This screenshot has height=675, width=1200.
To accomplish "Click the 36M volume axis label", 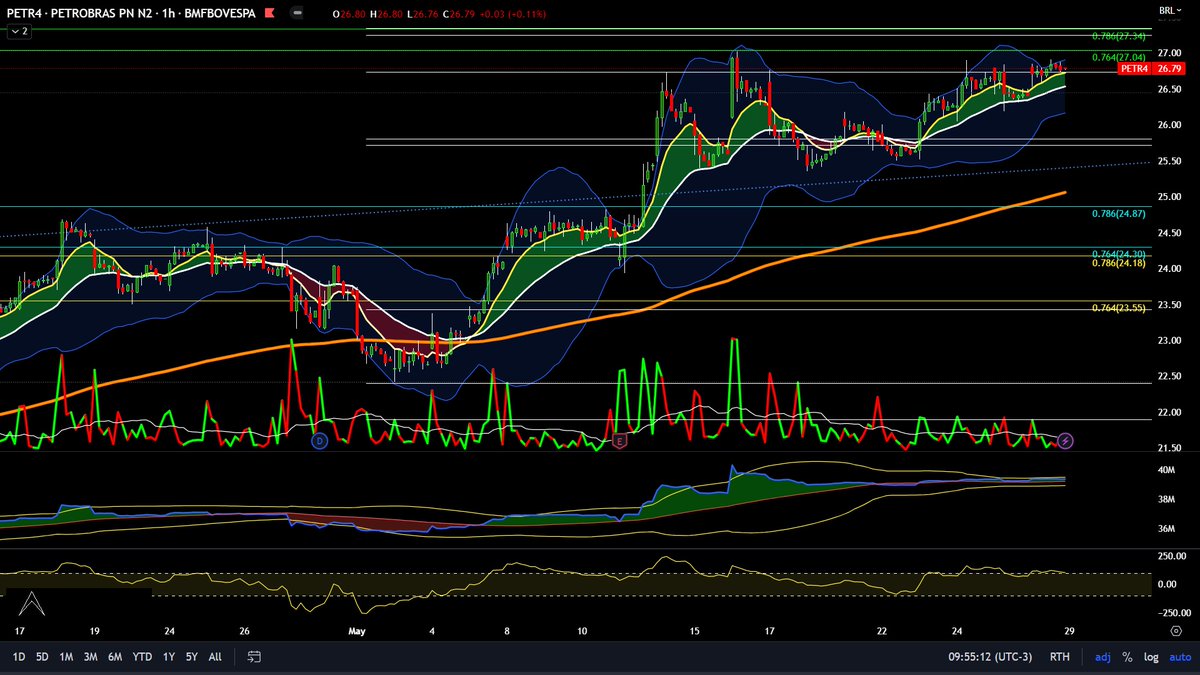I will [1166, 529].
